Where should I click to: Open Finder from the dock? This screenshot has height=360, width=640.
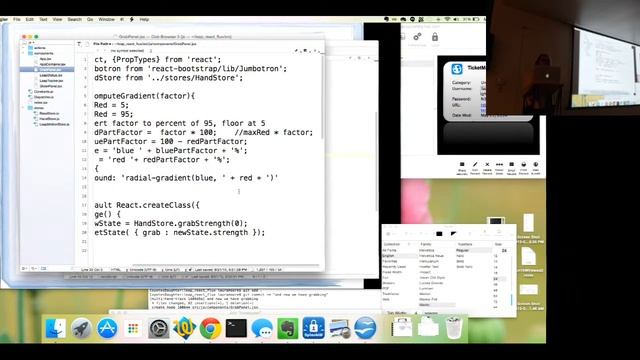56,329
